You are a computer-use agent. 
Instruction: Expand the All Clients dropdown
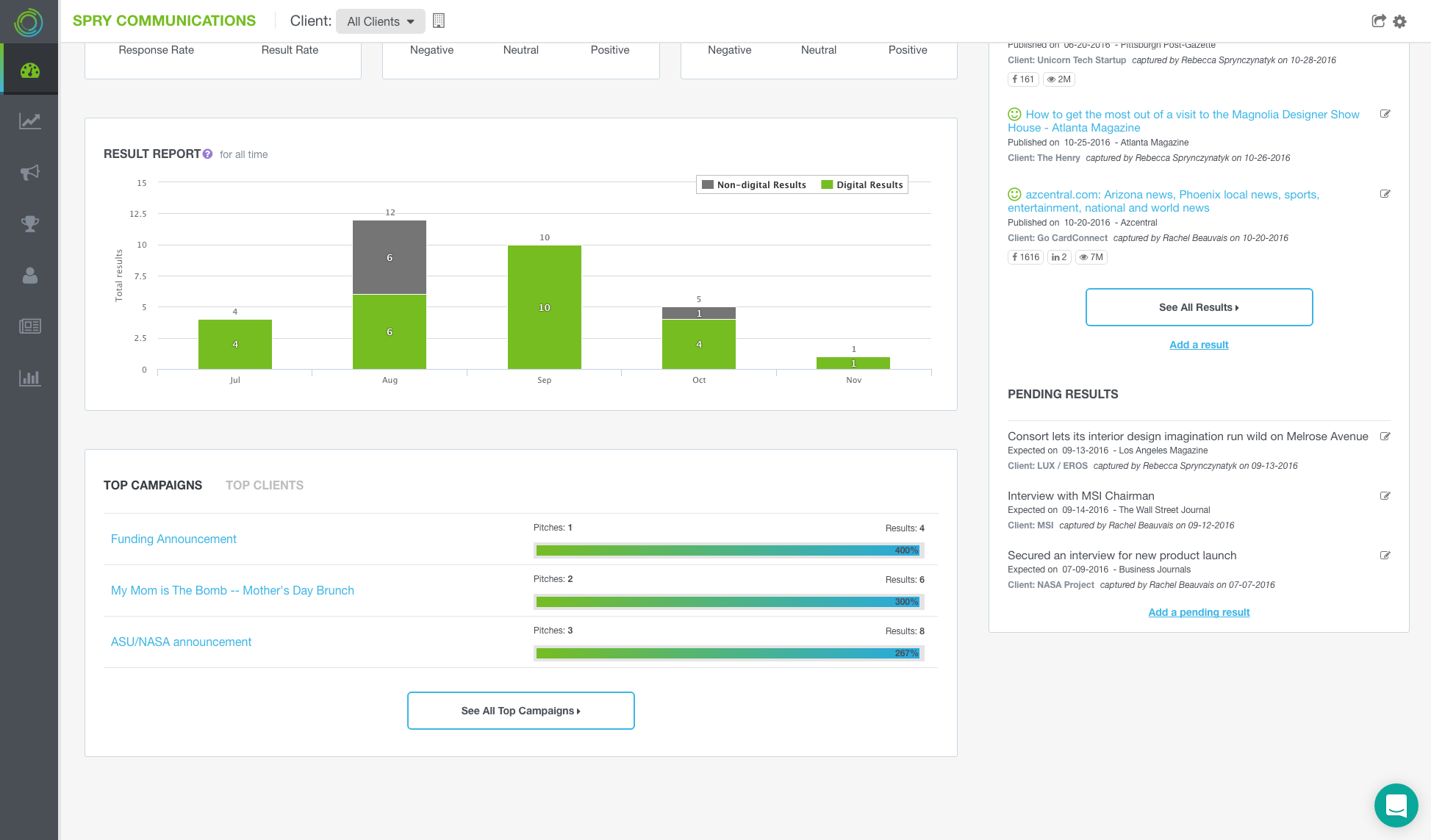(x=381, y=21)
